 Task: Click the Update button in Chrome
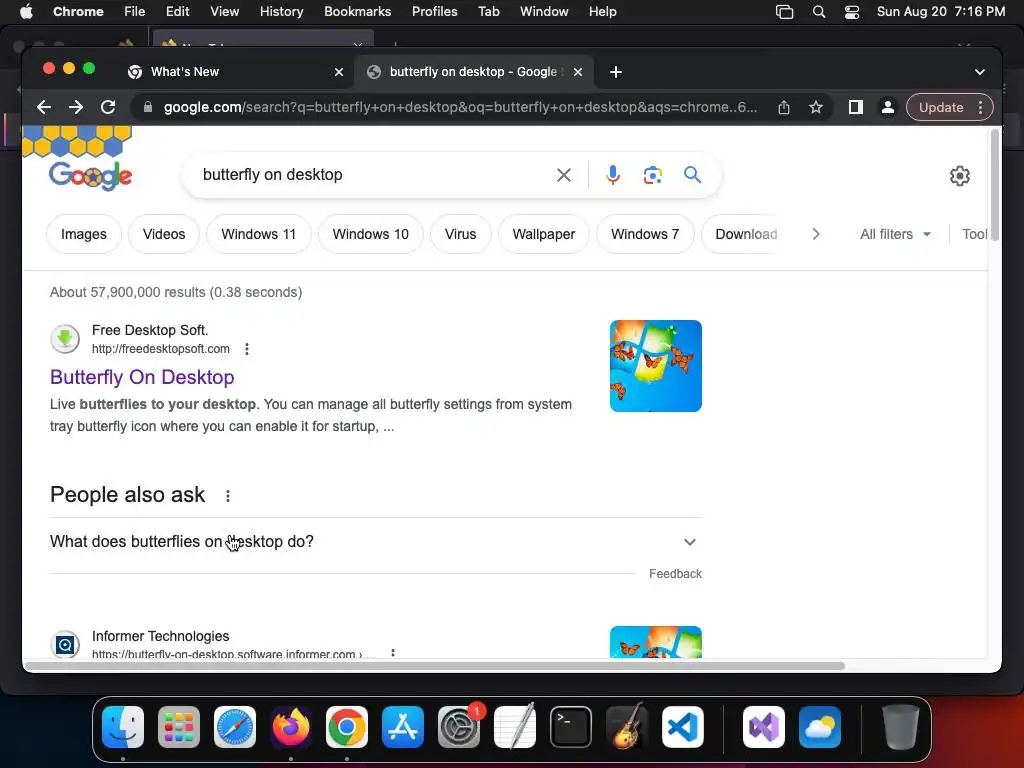tap(940, 107)
